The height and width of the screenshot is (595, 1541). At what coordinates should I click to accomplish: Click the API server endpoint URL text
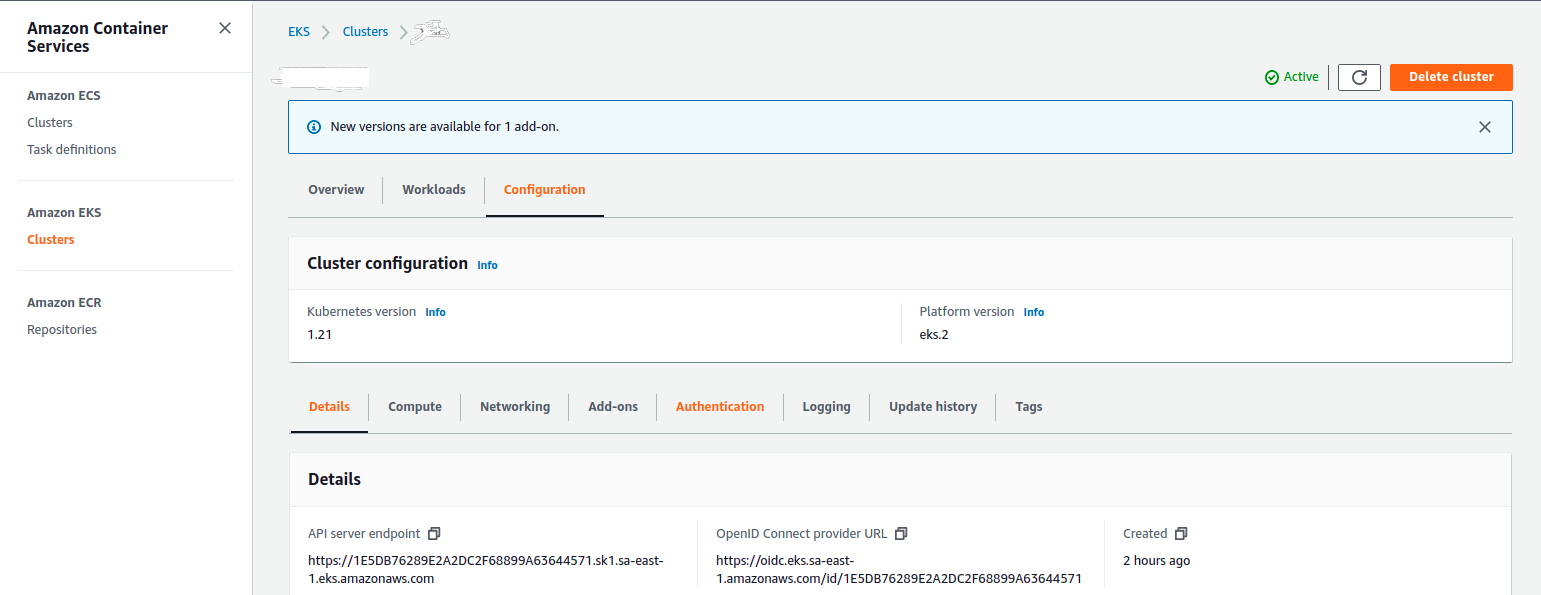(486, 570)
